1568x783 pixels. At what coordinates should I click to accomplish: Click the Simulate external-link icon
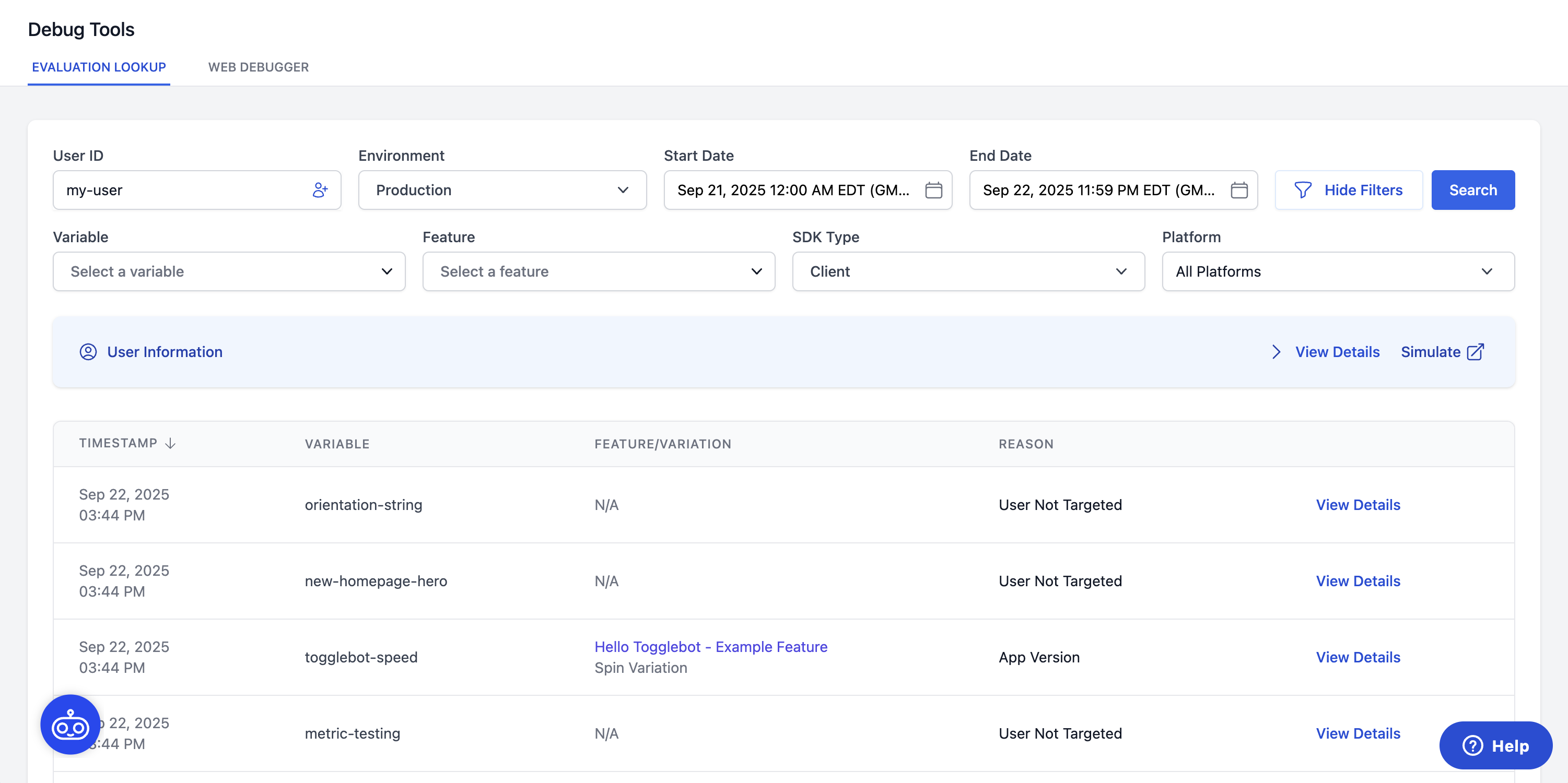[1476, 352]
